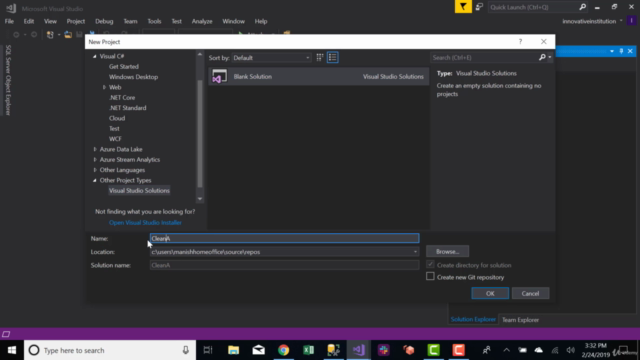Select Cloud in project tree
This screenshot has height=360, width=640.
(x=117, y=118)
